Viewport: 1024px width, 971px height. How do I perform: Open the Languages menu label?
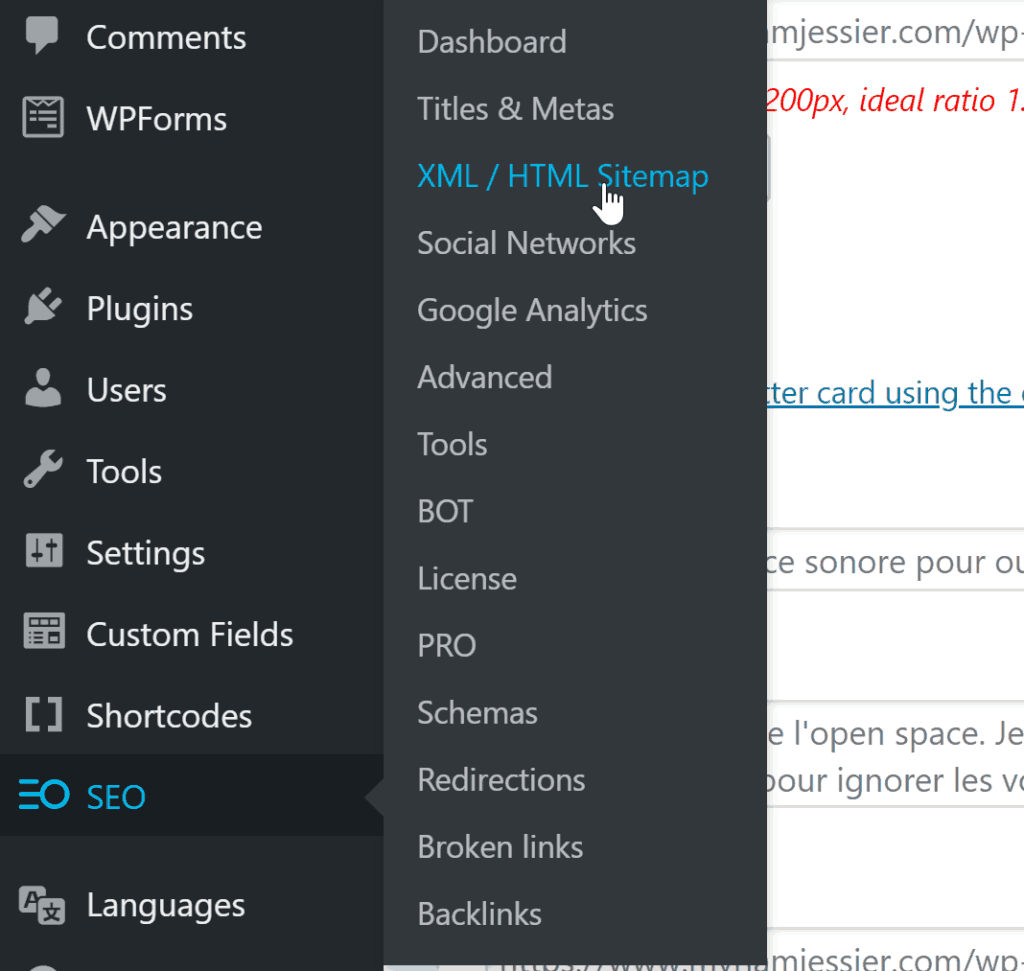pos(166,906)
